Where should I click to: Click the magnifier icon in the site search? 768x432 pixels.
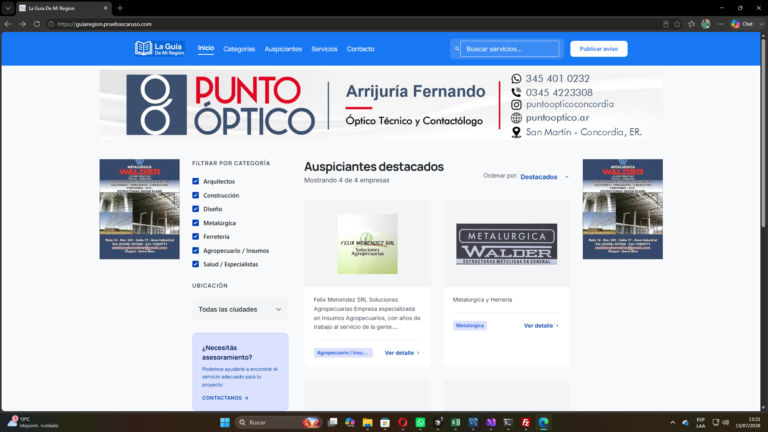point(456,49)
